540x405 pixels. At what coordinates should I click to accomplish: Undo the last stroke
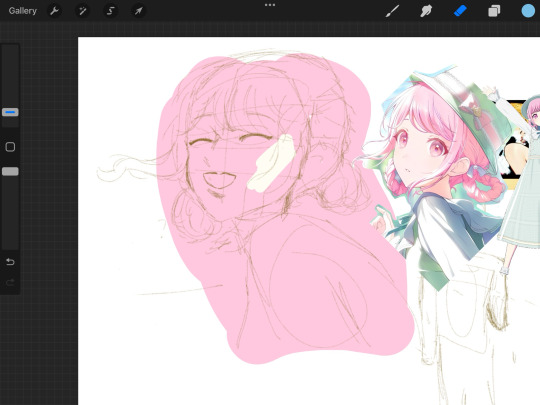(x=10, y=262)
